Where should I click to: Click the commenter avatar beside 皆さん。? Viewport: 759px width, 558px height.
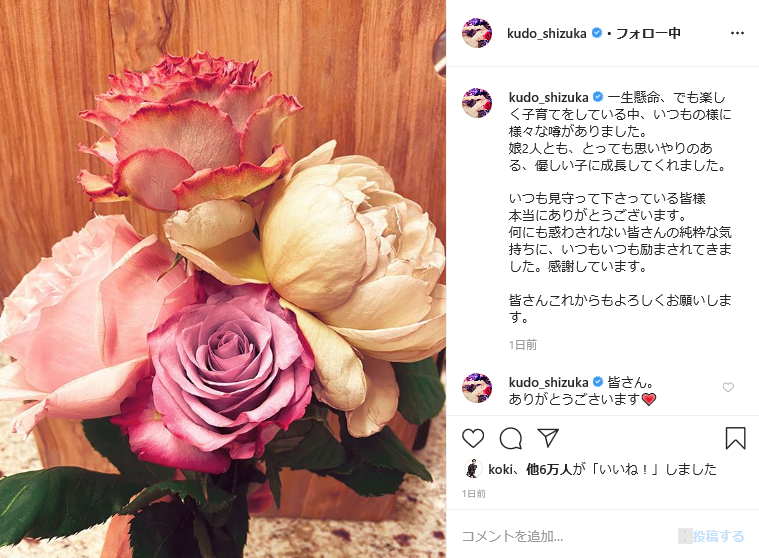pyautogui.click(x=477, y=388)
